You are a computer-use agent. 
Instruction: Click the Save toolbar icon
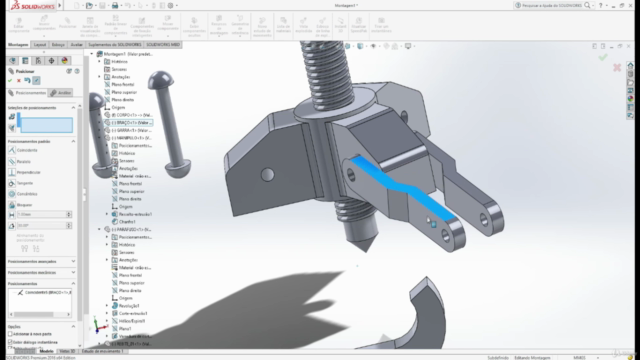102,5
